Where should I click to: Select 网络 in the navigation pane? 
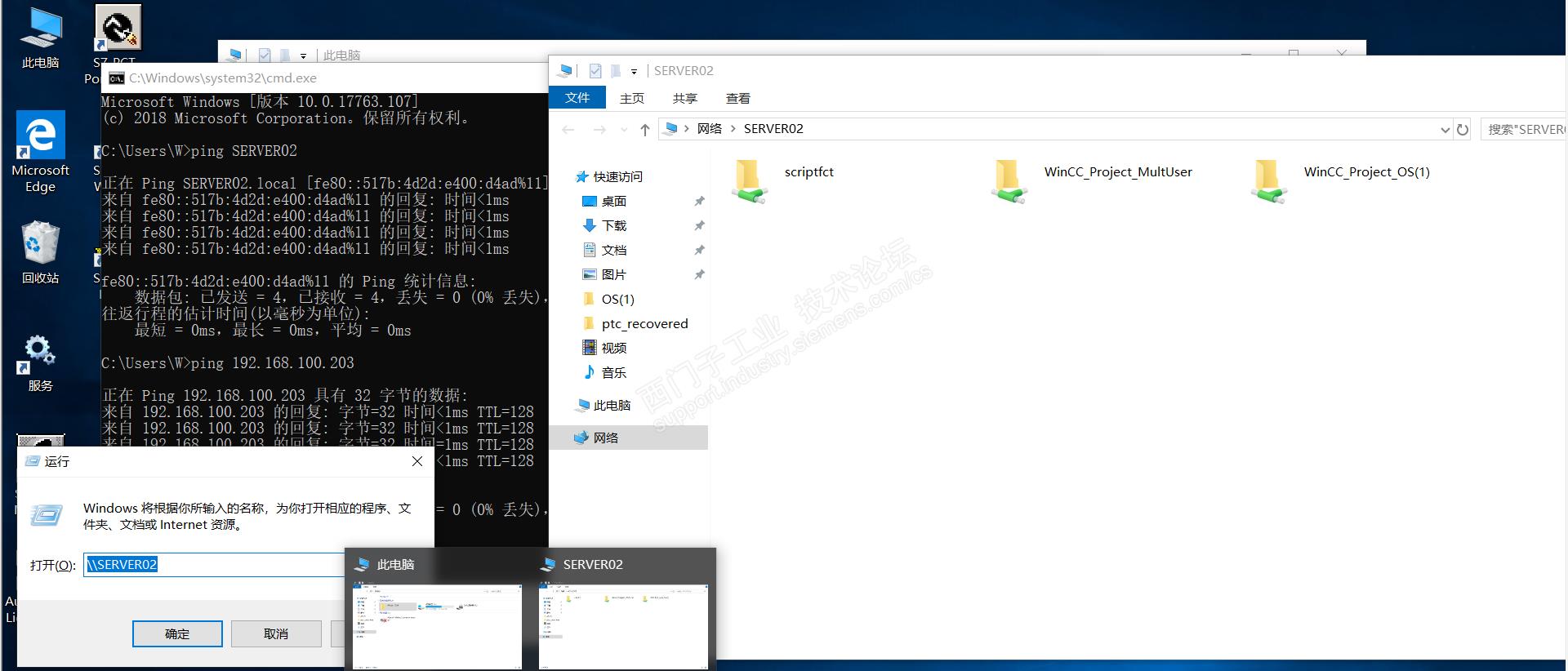pyautogui.click(x=629, y=438)
